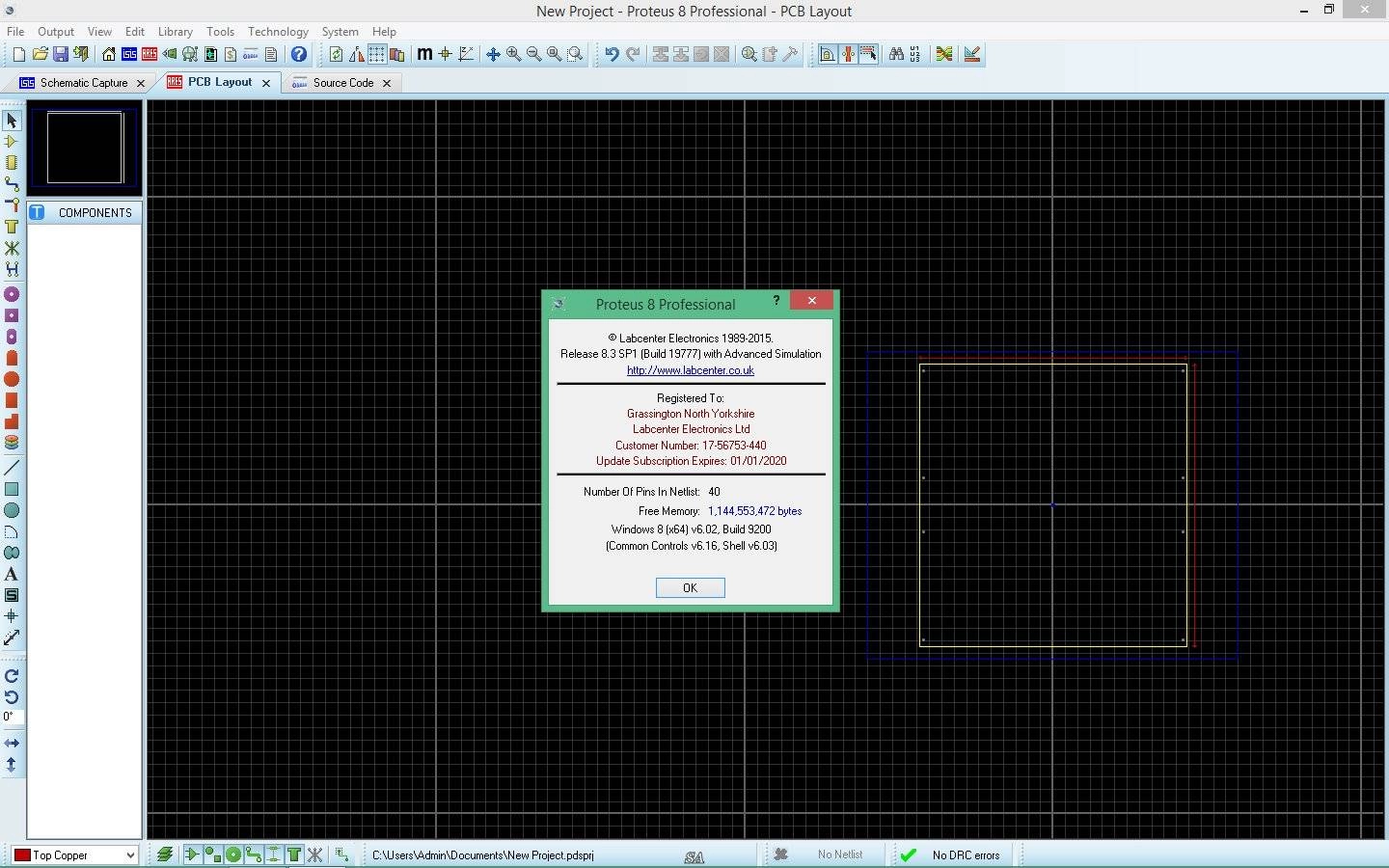Click the Open Project folder icon
The width and height of the screenshot is (1389, 868).
[40, 54]
